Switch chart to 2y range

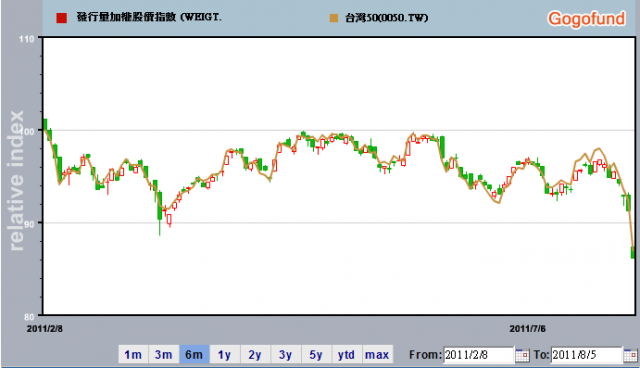[x=255, y=354]
